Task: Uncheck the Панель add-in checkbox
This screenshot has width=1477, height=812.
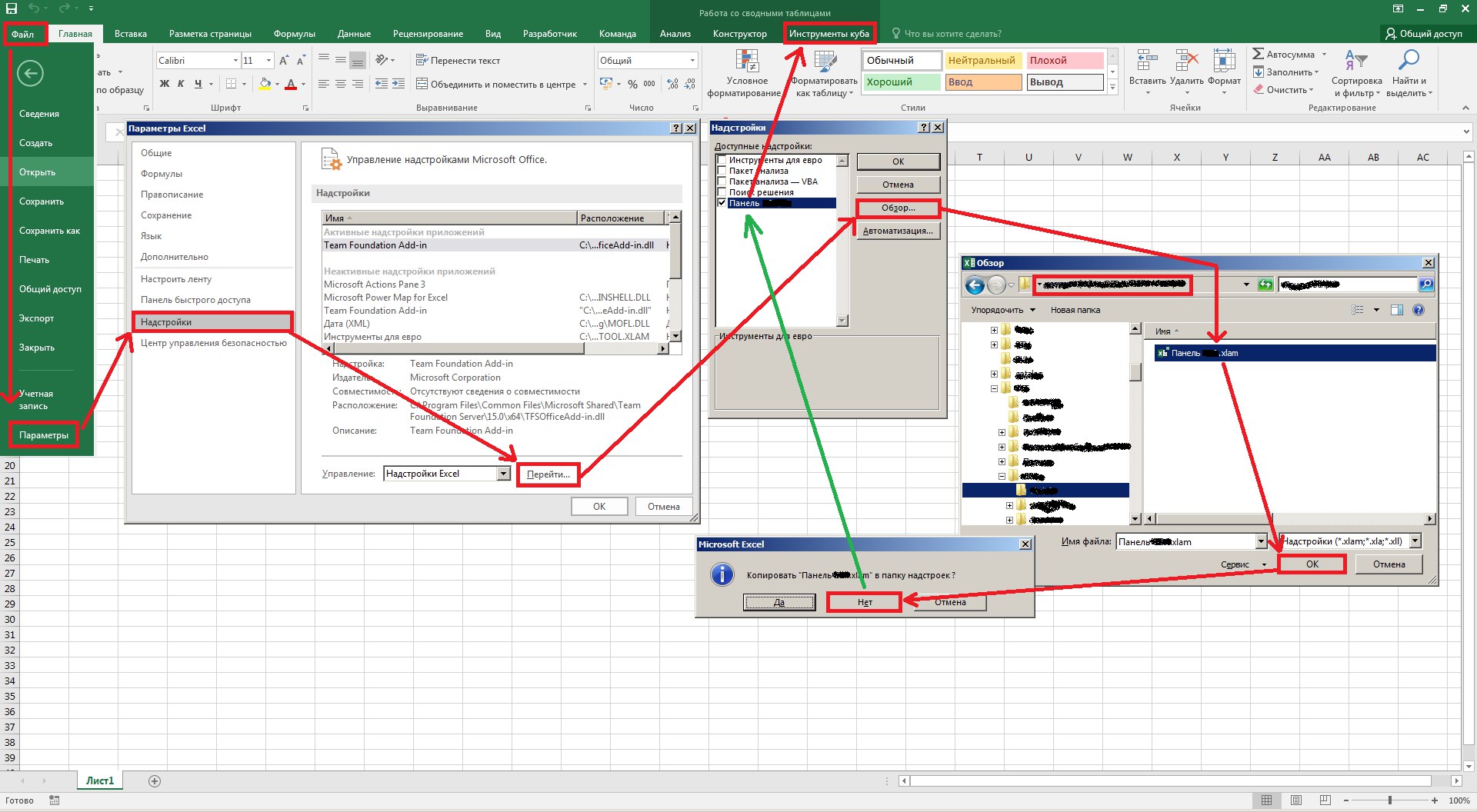Action: point(722,203)
